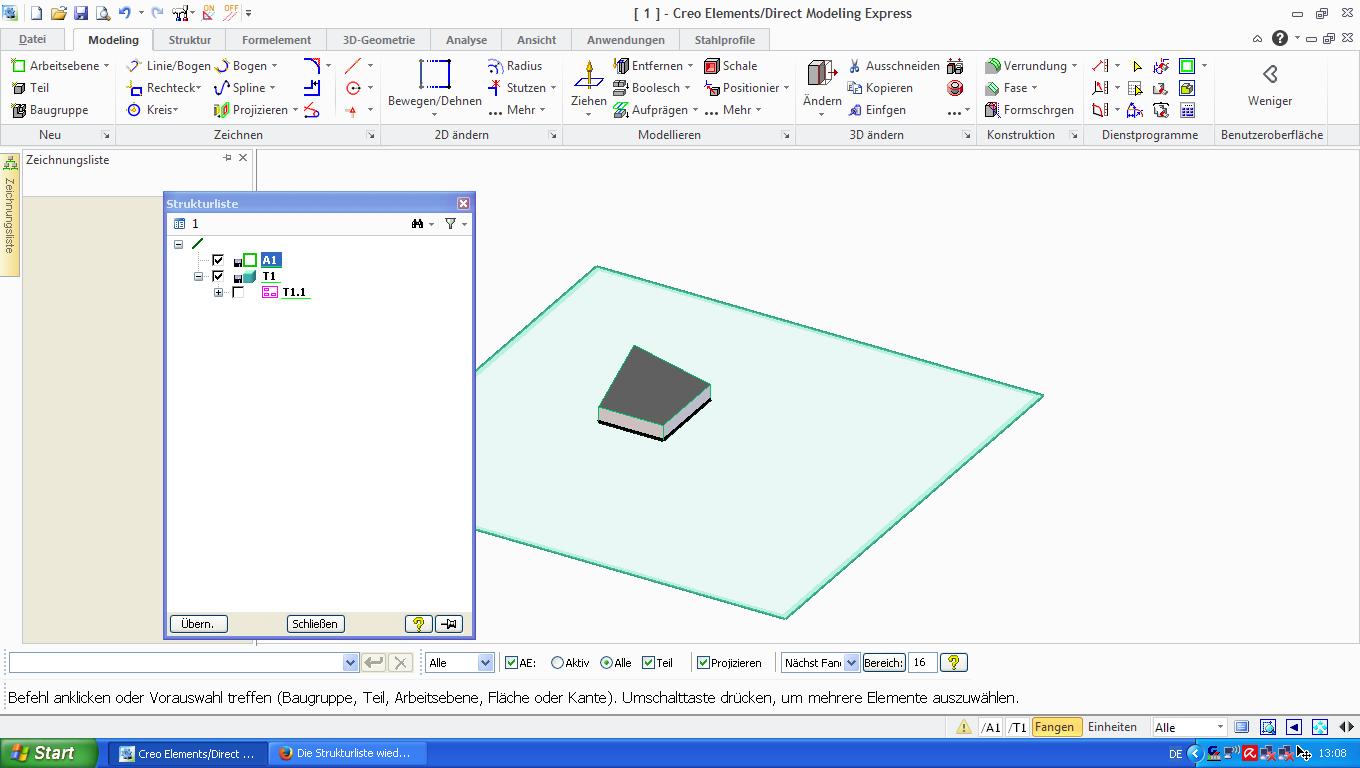The width and height of the screenshot is (1360, 768).
Task: Click the Bewegen/Dehnen tool
Action: click(x=434, y=83)
